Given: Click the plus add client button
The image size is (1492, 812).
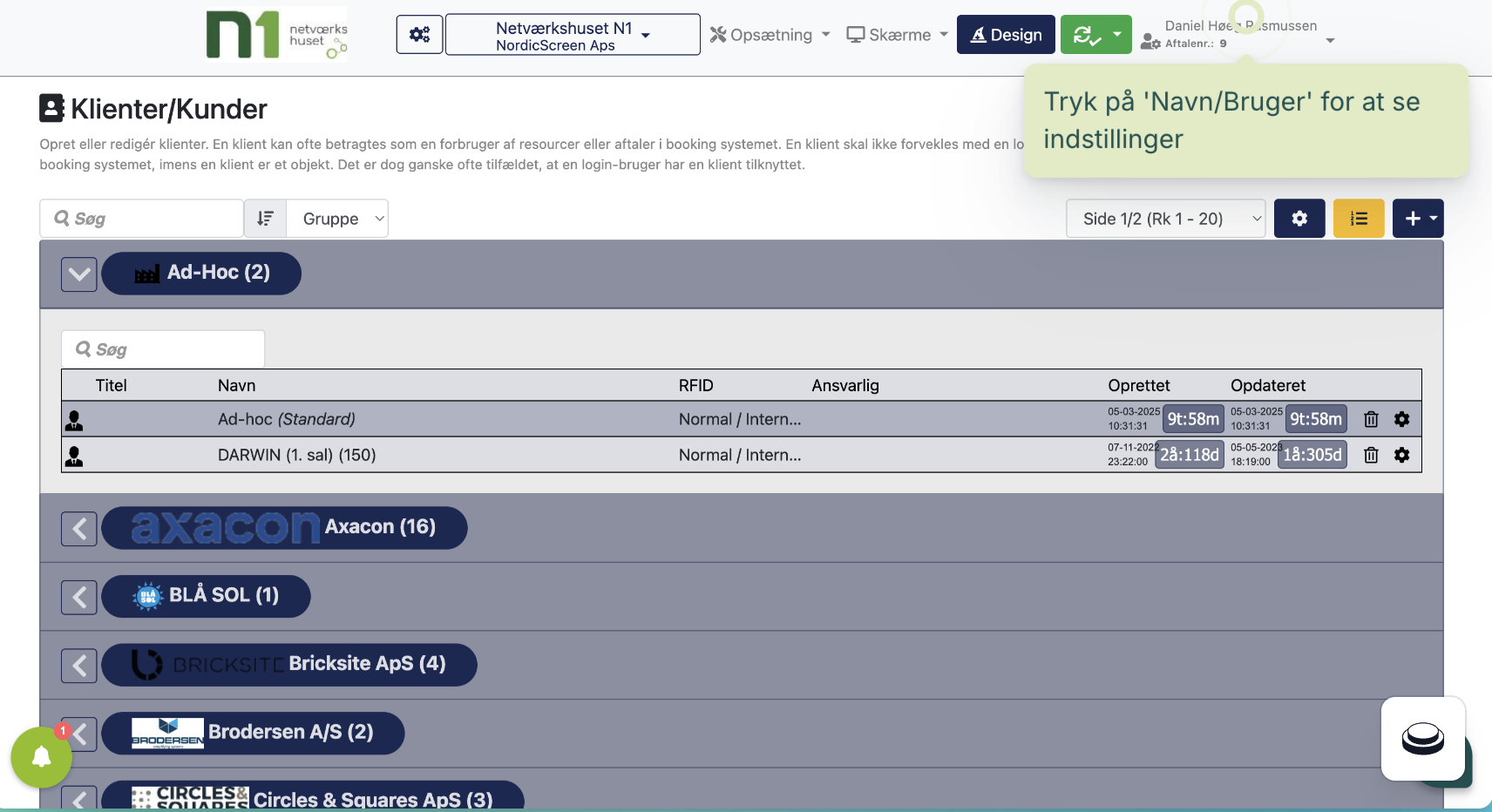Looking at the screenshot, I should [x=1418, y=219].
